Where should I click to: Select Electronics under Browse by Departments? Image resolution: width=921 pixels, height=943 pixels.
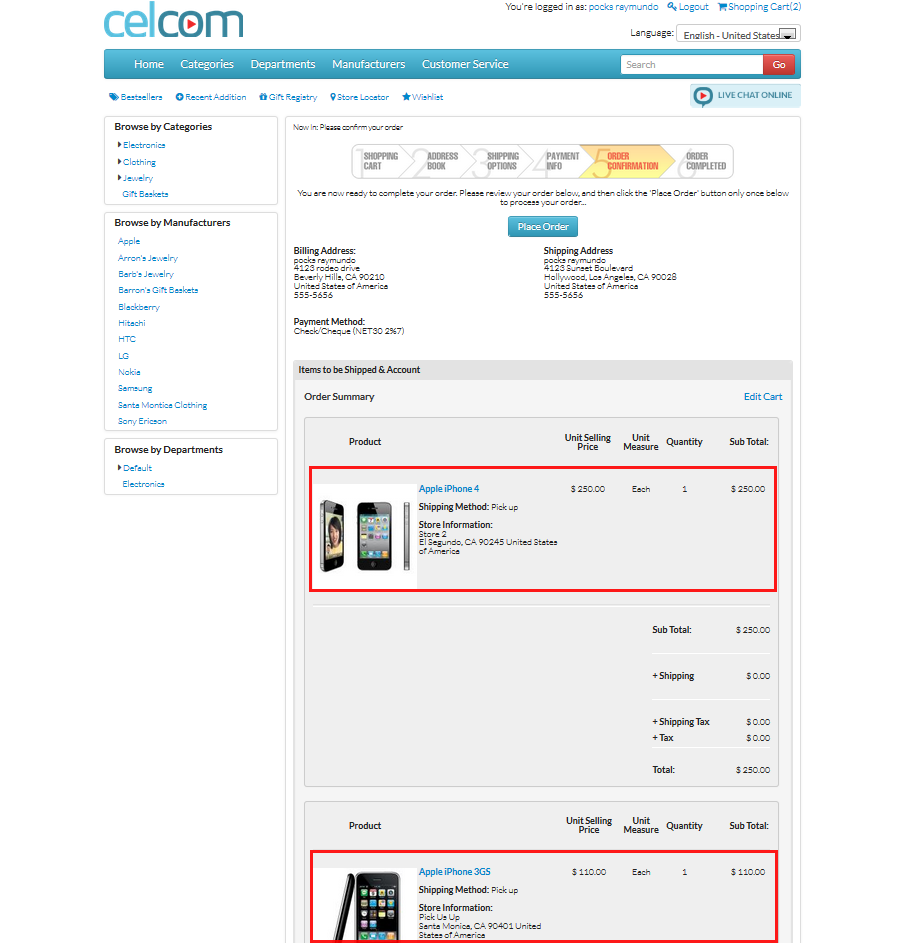click(x=143, y=484)
